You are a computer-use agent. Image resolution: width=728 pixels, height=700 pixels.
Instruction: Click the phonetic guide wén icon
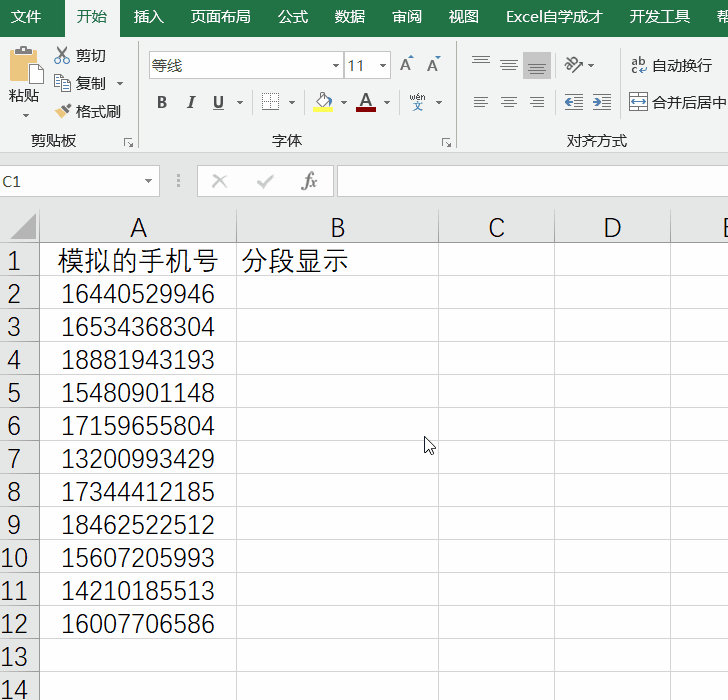pyautogui.click(x=417, y=102)
